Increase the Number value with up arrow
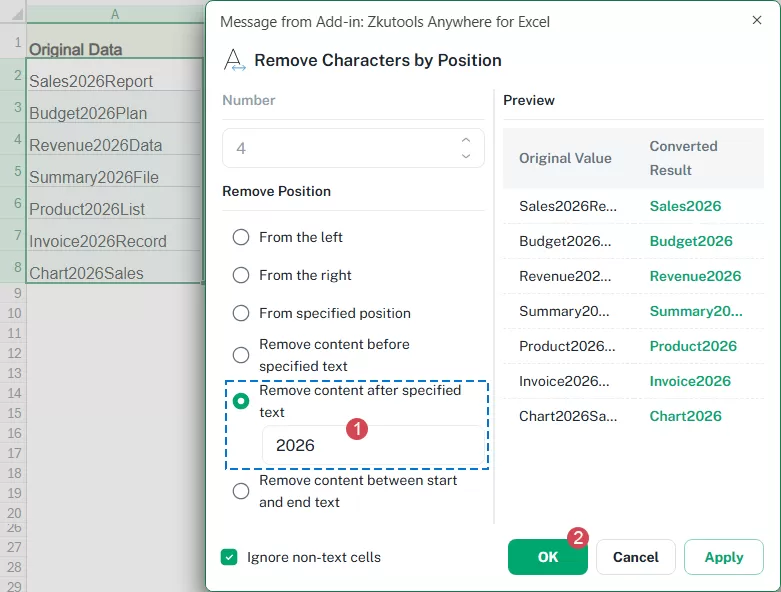This screenshot has height=592, width=781. click(x=466, y=140)
